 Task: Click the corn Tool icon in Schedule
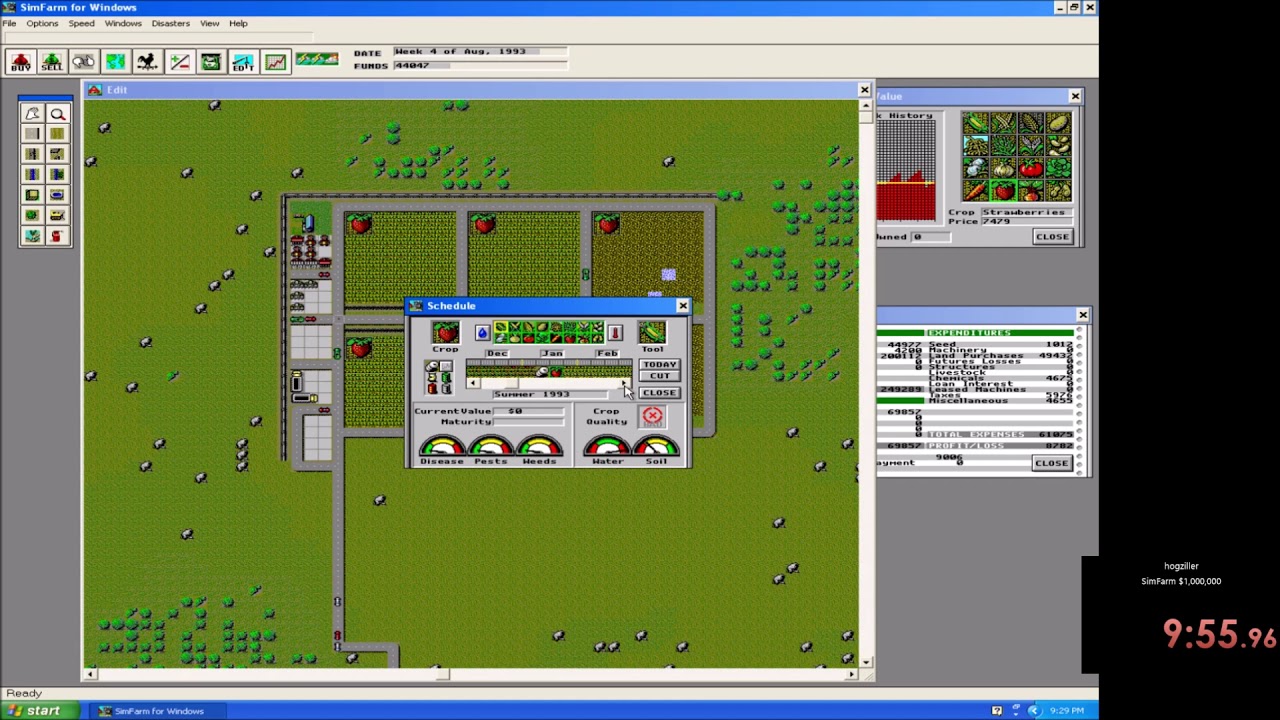coord(652,332)
